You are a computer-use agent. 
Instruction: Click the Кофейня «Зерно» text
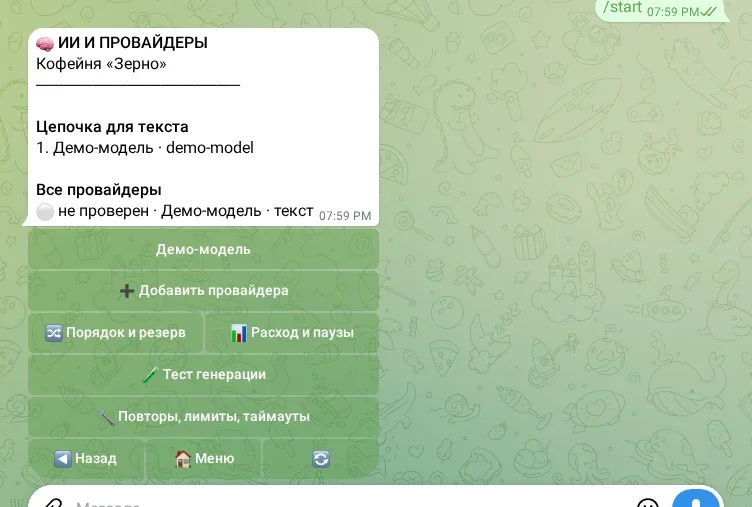[x=101, y=64]
